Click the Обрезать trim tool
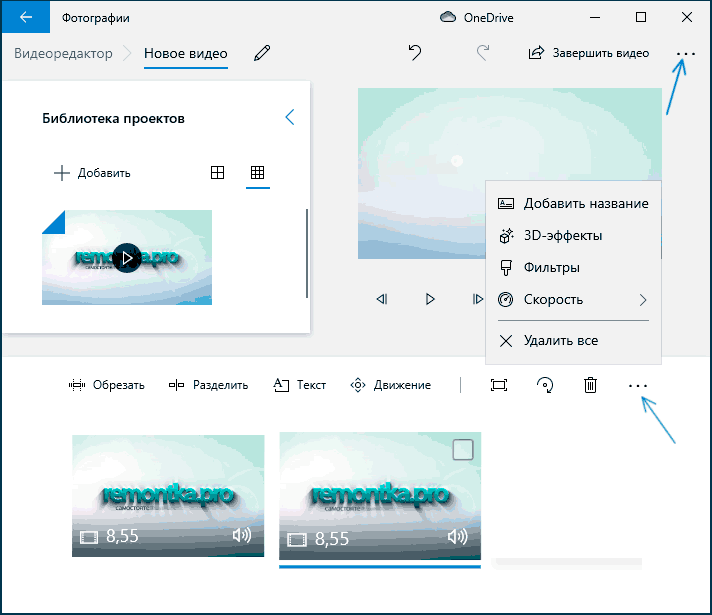The height and width of the screenshot is (615, 712). point(107,385)
